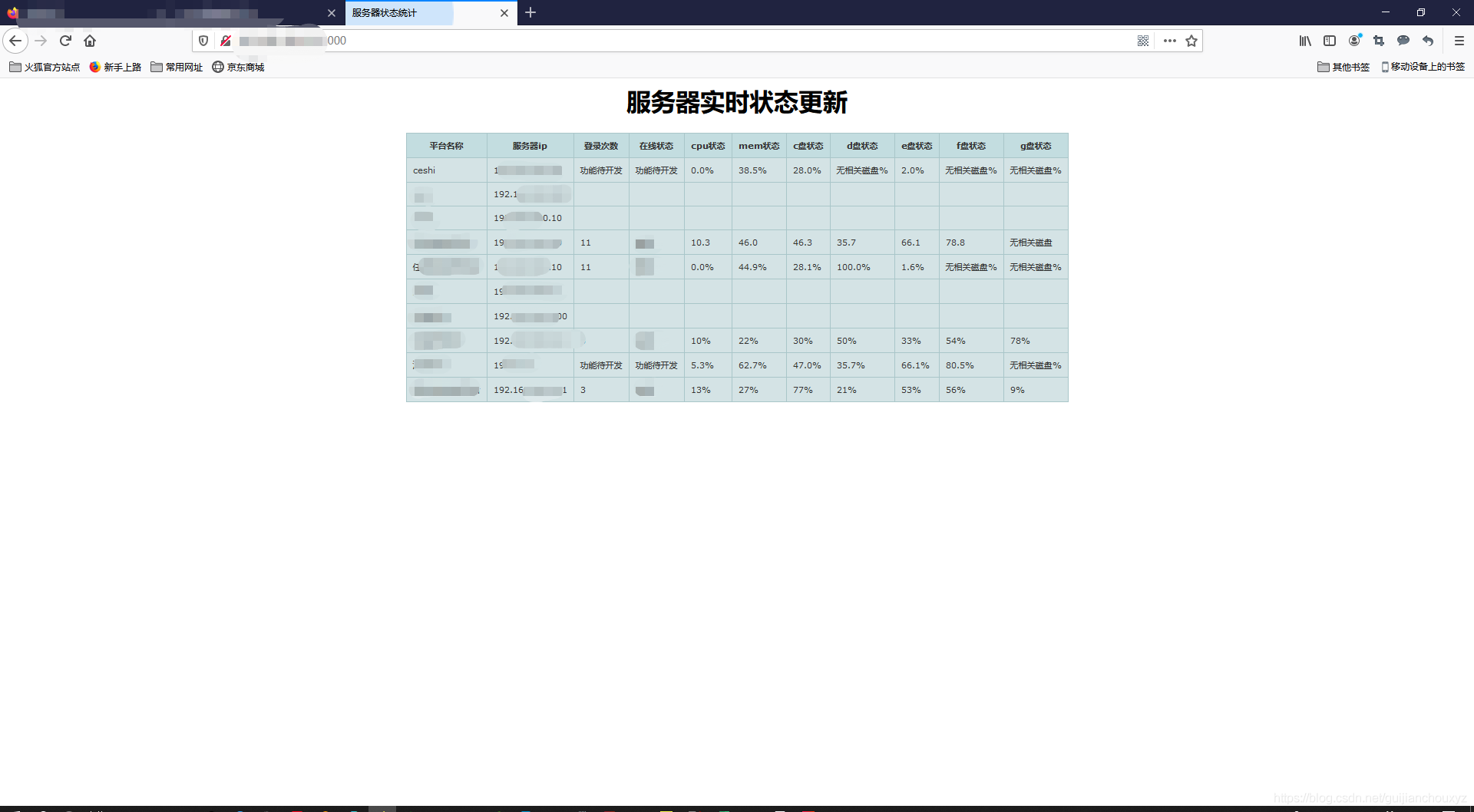Click the 在线状态 column header
The height and width of the screenshot is (812, 1474).
coord(656,146)
